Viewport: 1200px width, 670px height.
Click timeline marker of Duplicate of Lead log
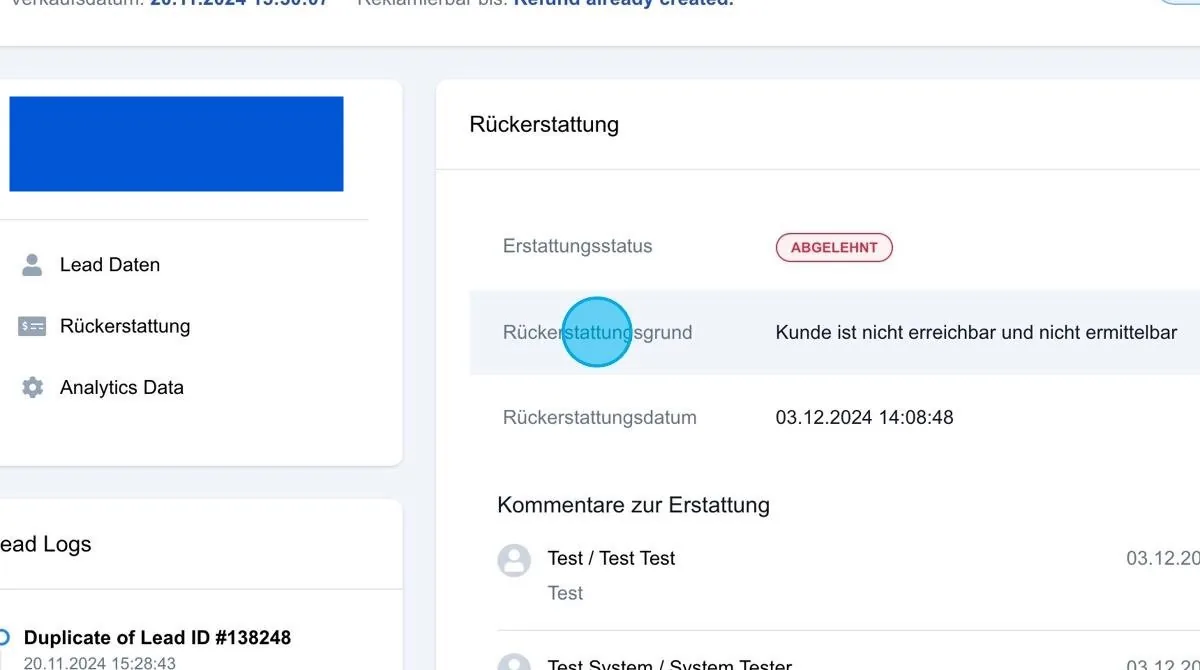tap(4, 637)
